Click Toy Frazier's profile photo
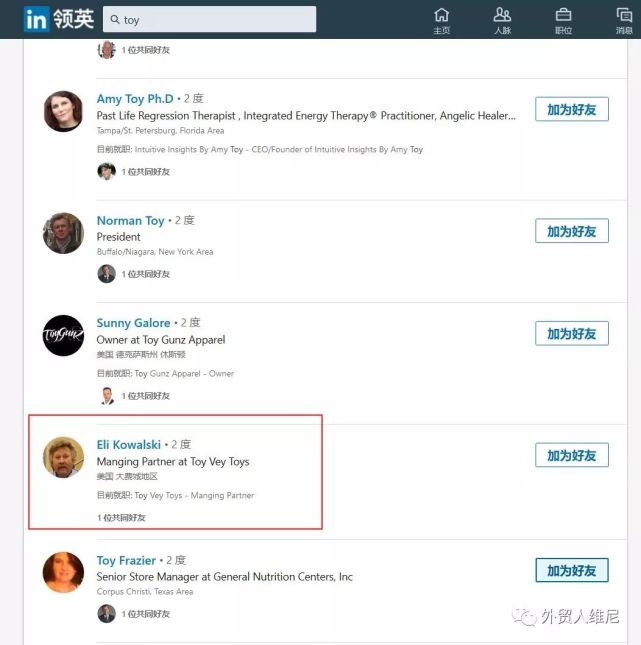Viewport: 641px width, 645px height. [63, 573]
